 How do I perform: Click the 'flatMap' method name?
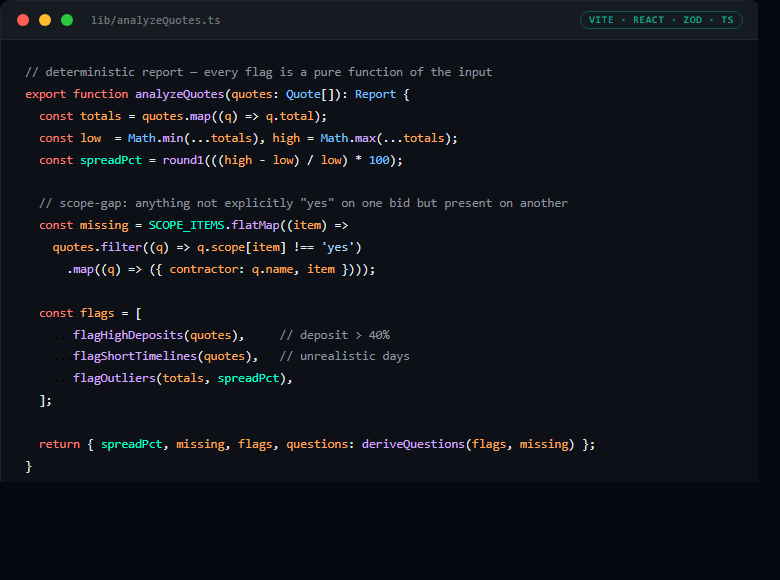[255, 225]
